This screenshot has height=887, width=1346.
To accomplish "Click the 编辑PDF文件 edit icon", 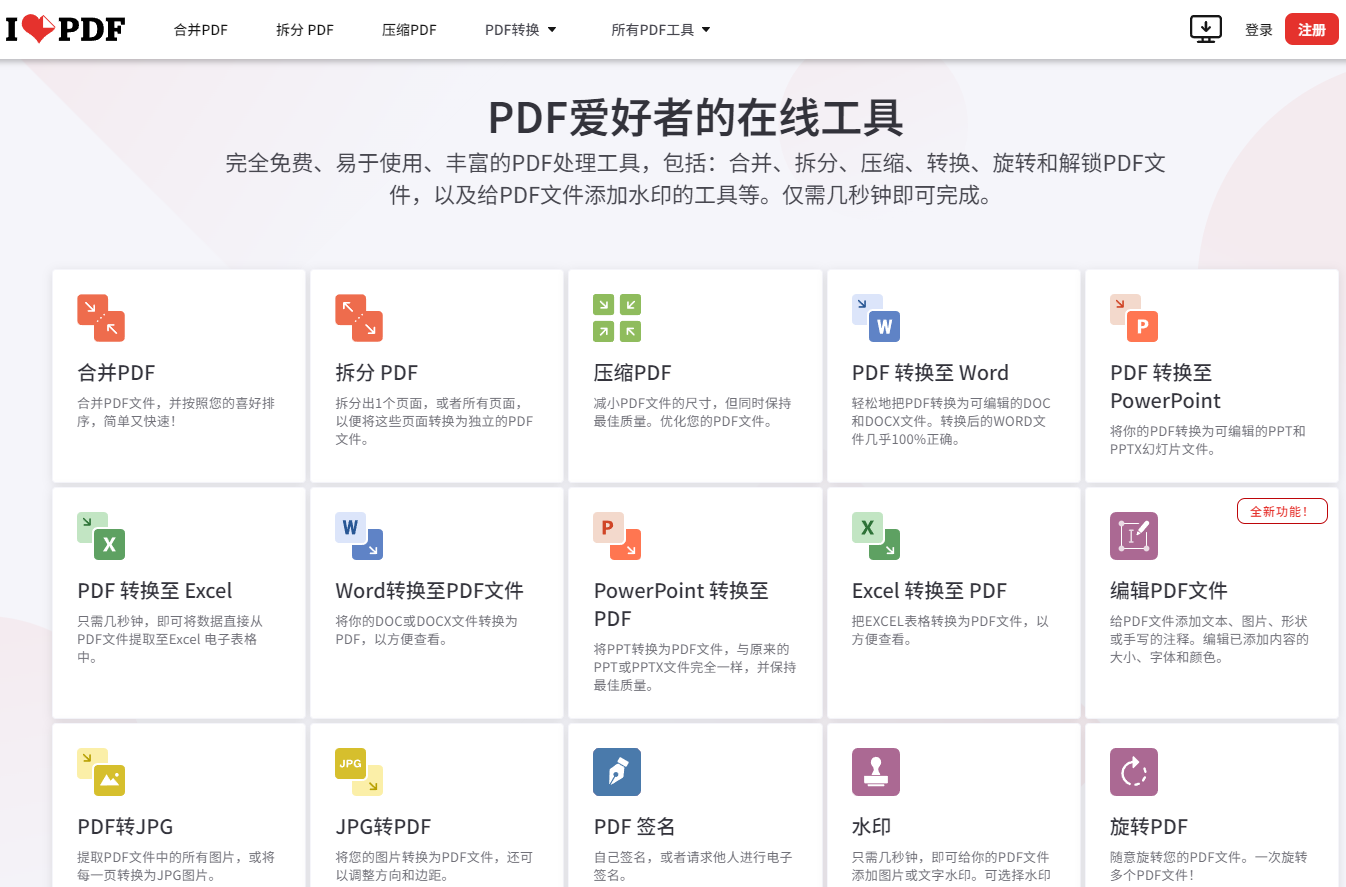I will [x=1134, y=536].
